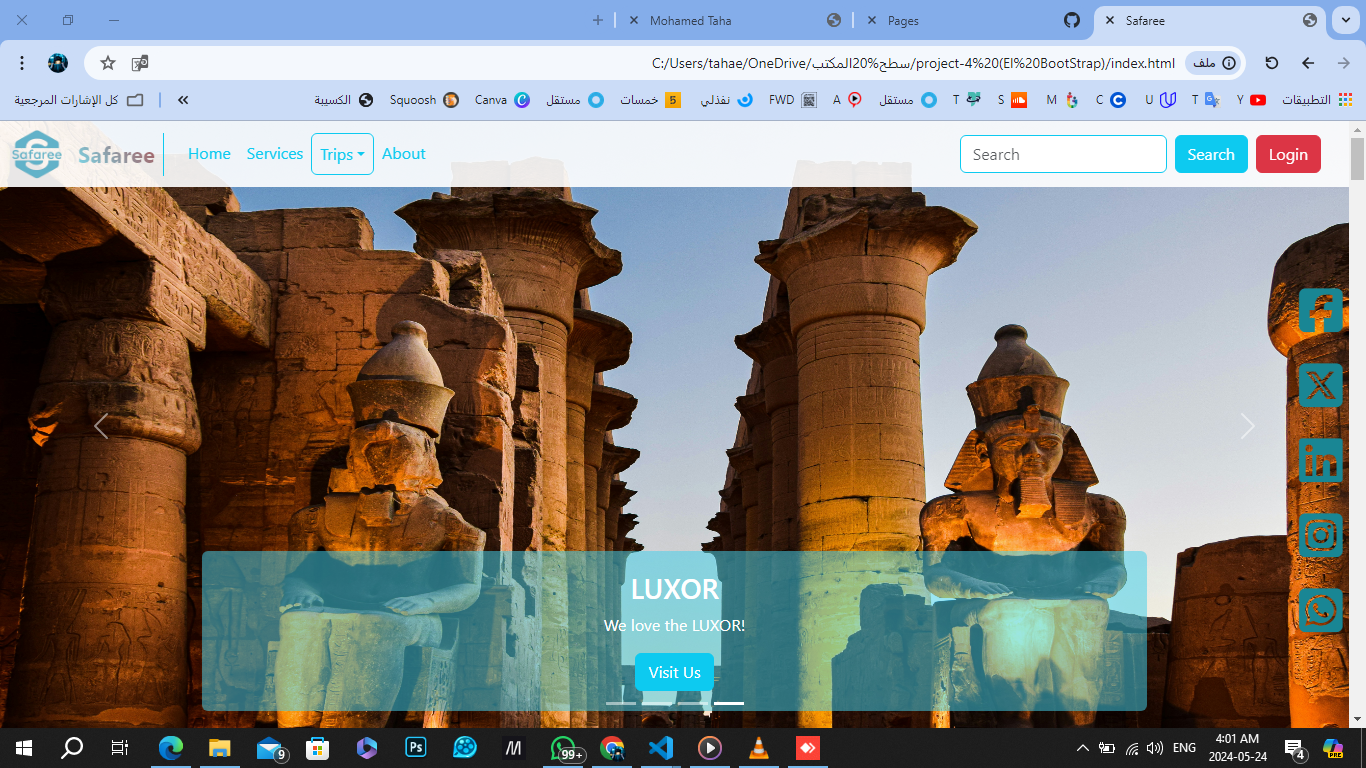The height and width of the screenshot is (768, 1366).
Task: Open the Instagram social icon
Action: (1320, 535)
